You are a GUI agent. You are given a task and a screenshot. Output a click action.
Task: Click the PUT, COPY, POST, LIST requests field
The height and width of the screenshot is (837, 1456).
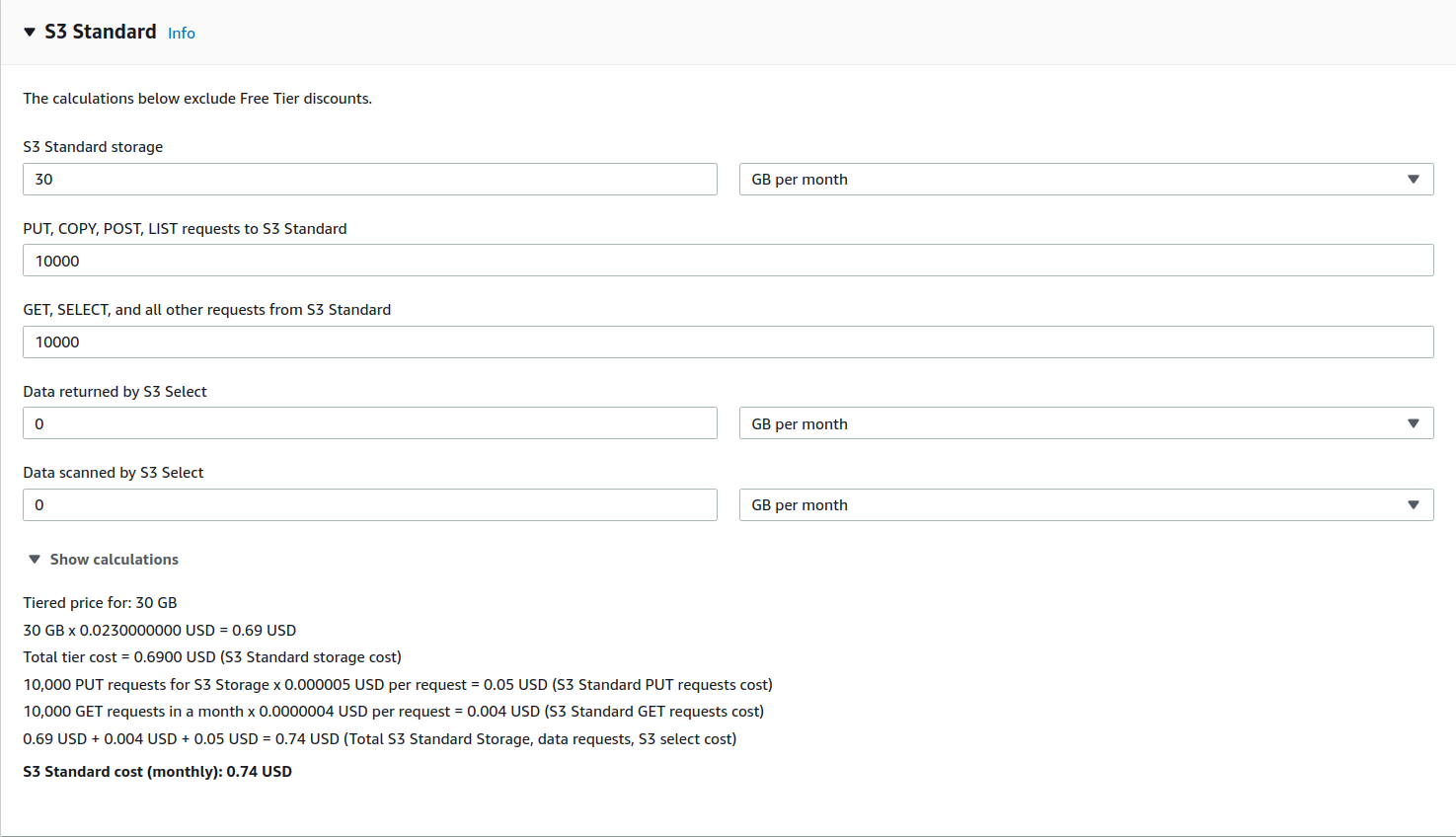tap(728, 261)
